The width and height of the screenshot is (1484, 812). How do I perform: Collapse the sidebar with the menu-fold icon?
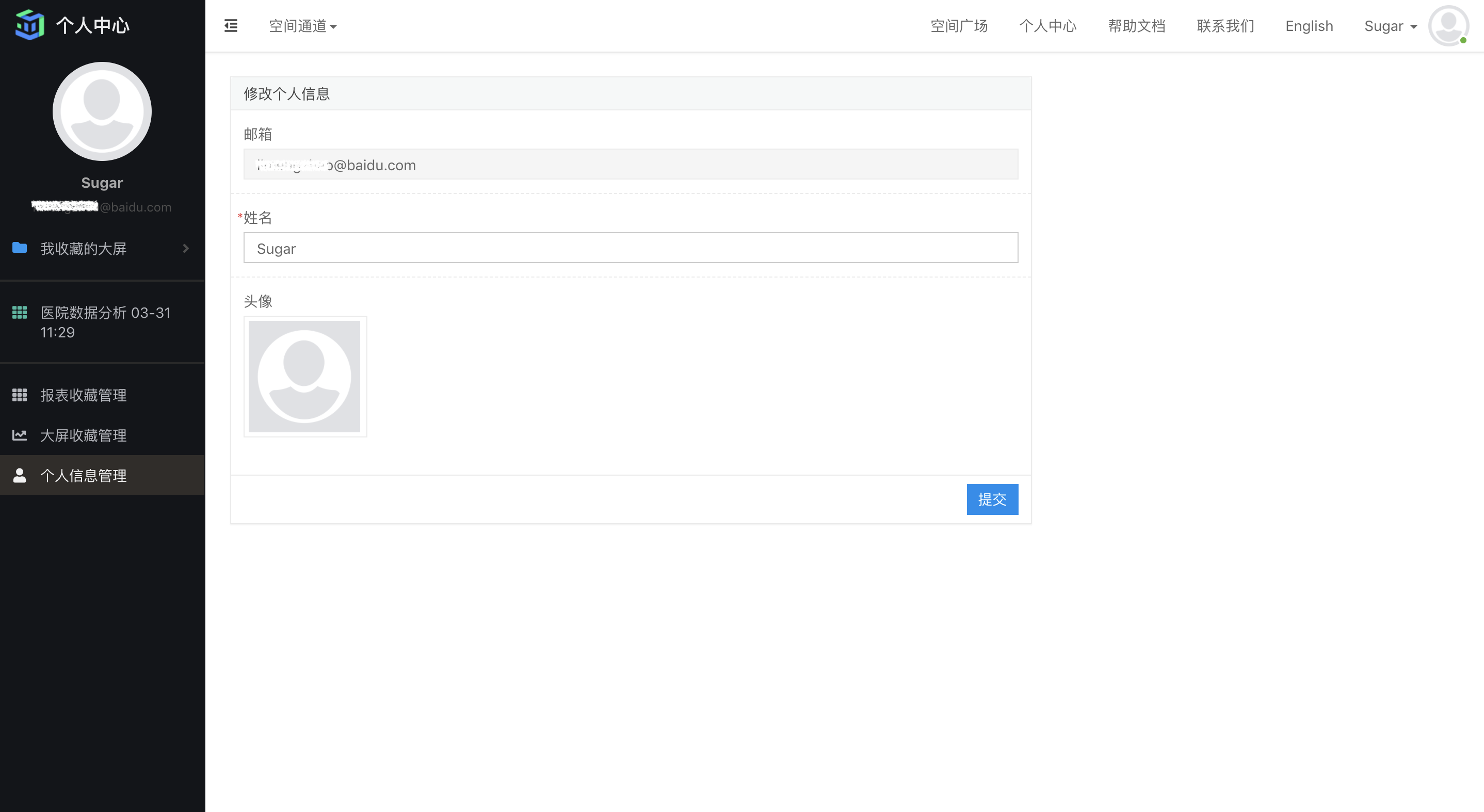(231, 26)
